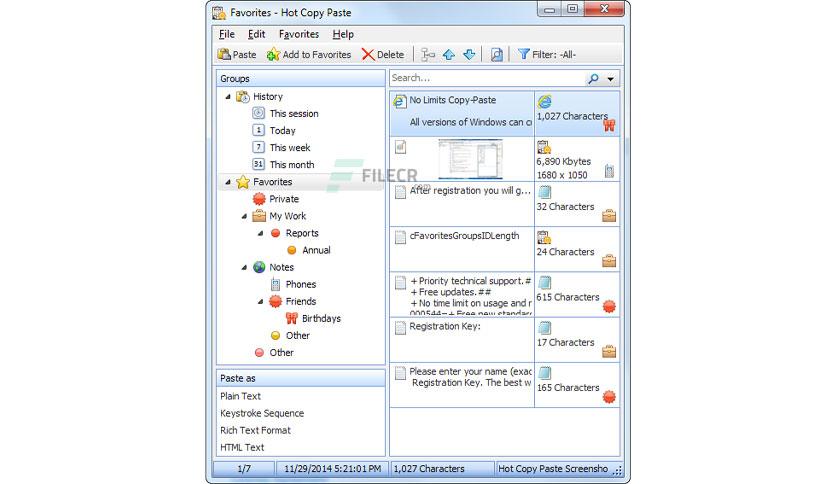The image size is (836, 484).
Task: Select the Today calendar icon
Action: pyautogui.click(x=259, y=130)
